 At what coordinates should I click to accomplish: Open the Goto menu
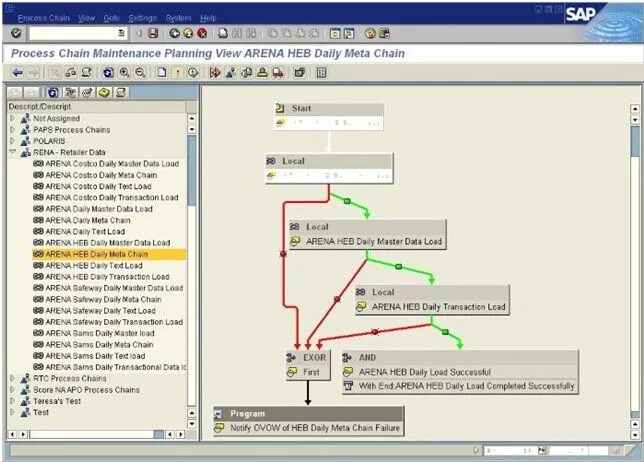pos(112,18)
